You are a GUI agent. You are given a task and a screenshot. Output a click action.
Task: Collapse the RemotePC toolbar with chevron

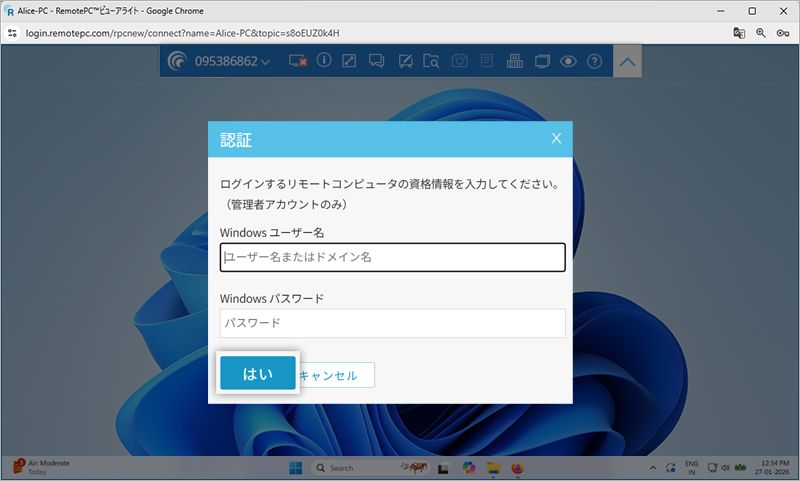[x=627, y=61]
